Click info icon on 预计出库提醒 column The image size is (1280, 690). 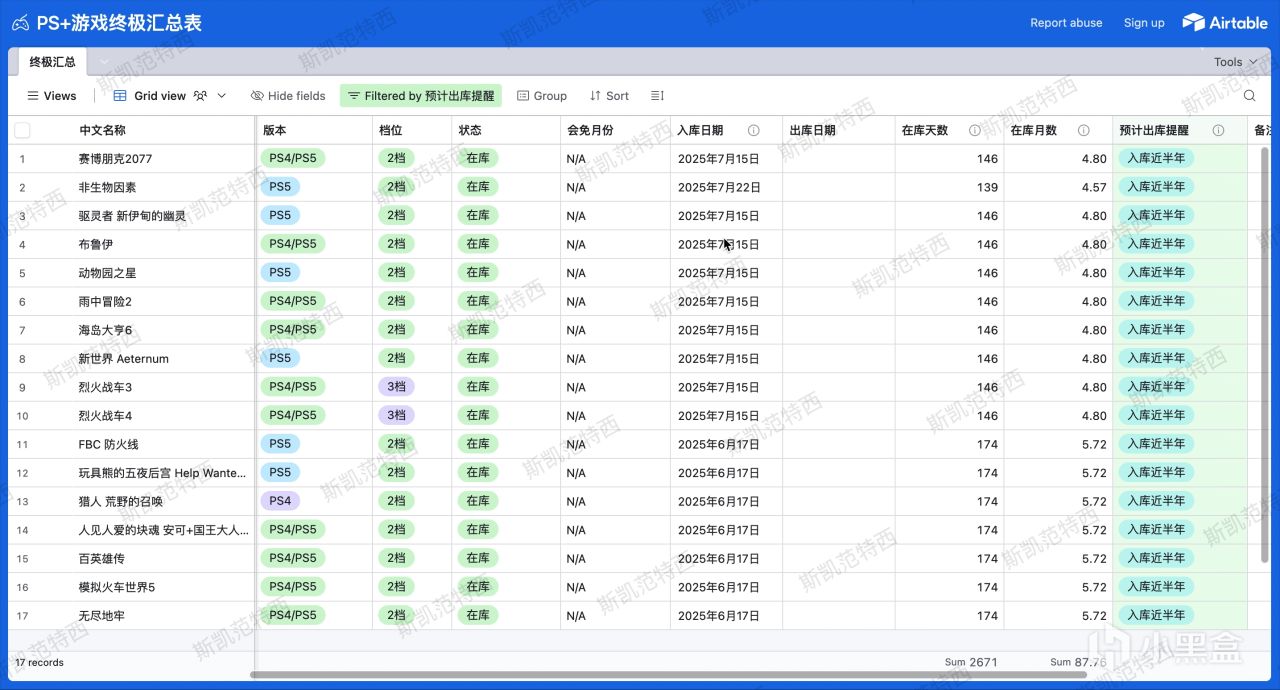1218,130
